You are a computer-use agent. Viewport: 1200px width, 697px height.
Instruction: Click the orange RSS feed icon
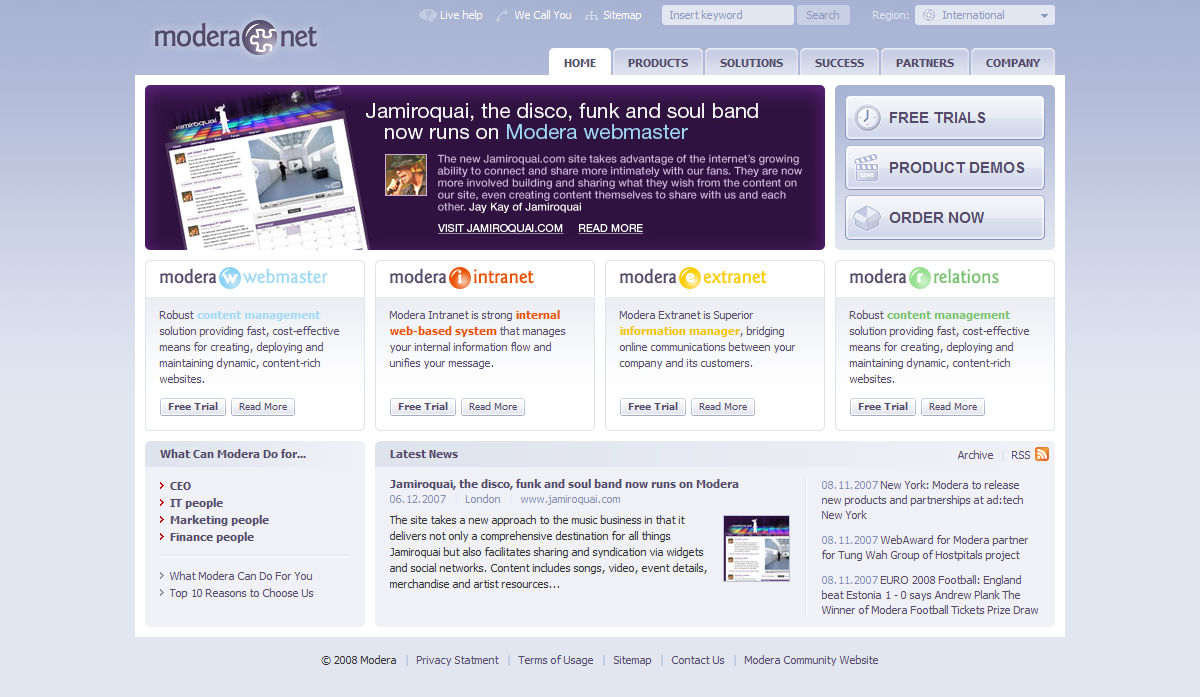coord(1042,454)
